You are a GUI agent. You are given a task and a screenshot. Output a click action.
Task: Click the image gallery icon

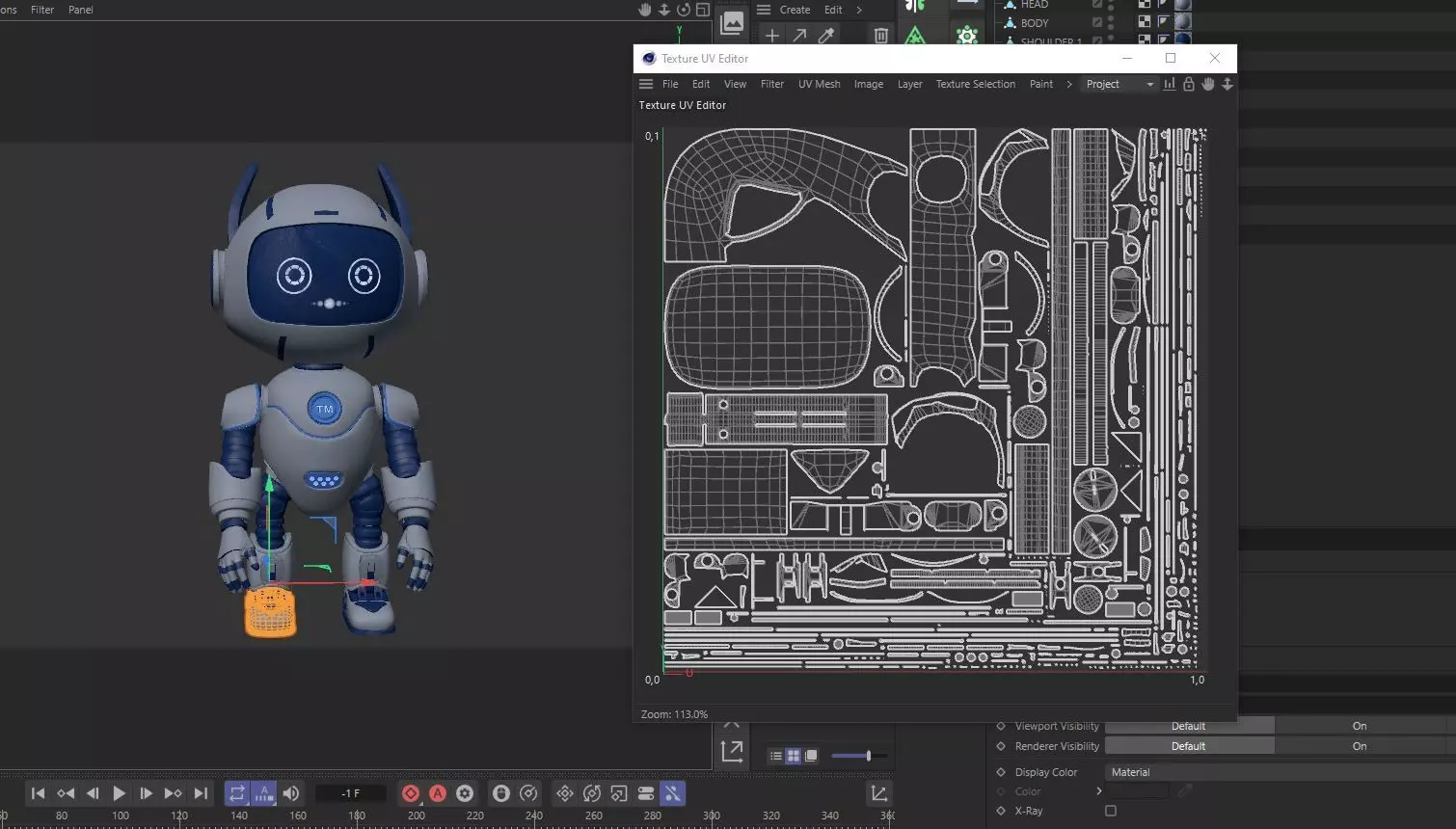[732, 21]
